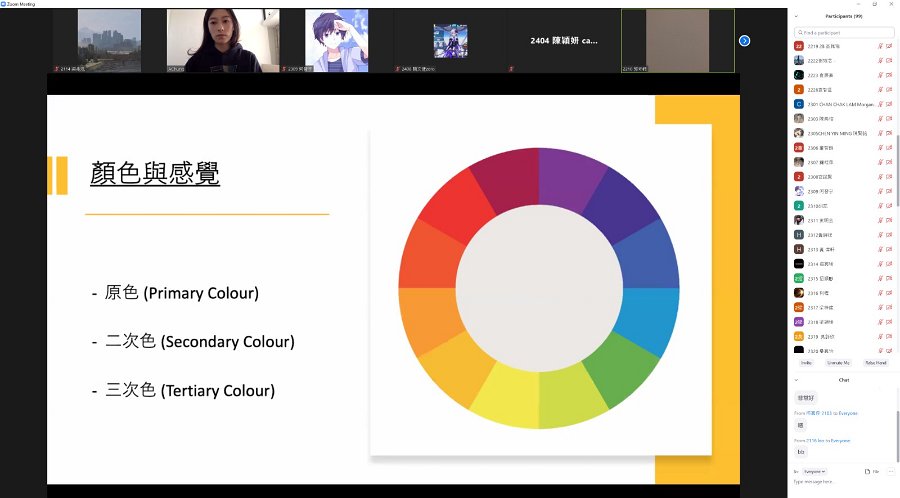Open the File attachment icon in chat
Screen dimensions: 900x498
[870, 472]
